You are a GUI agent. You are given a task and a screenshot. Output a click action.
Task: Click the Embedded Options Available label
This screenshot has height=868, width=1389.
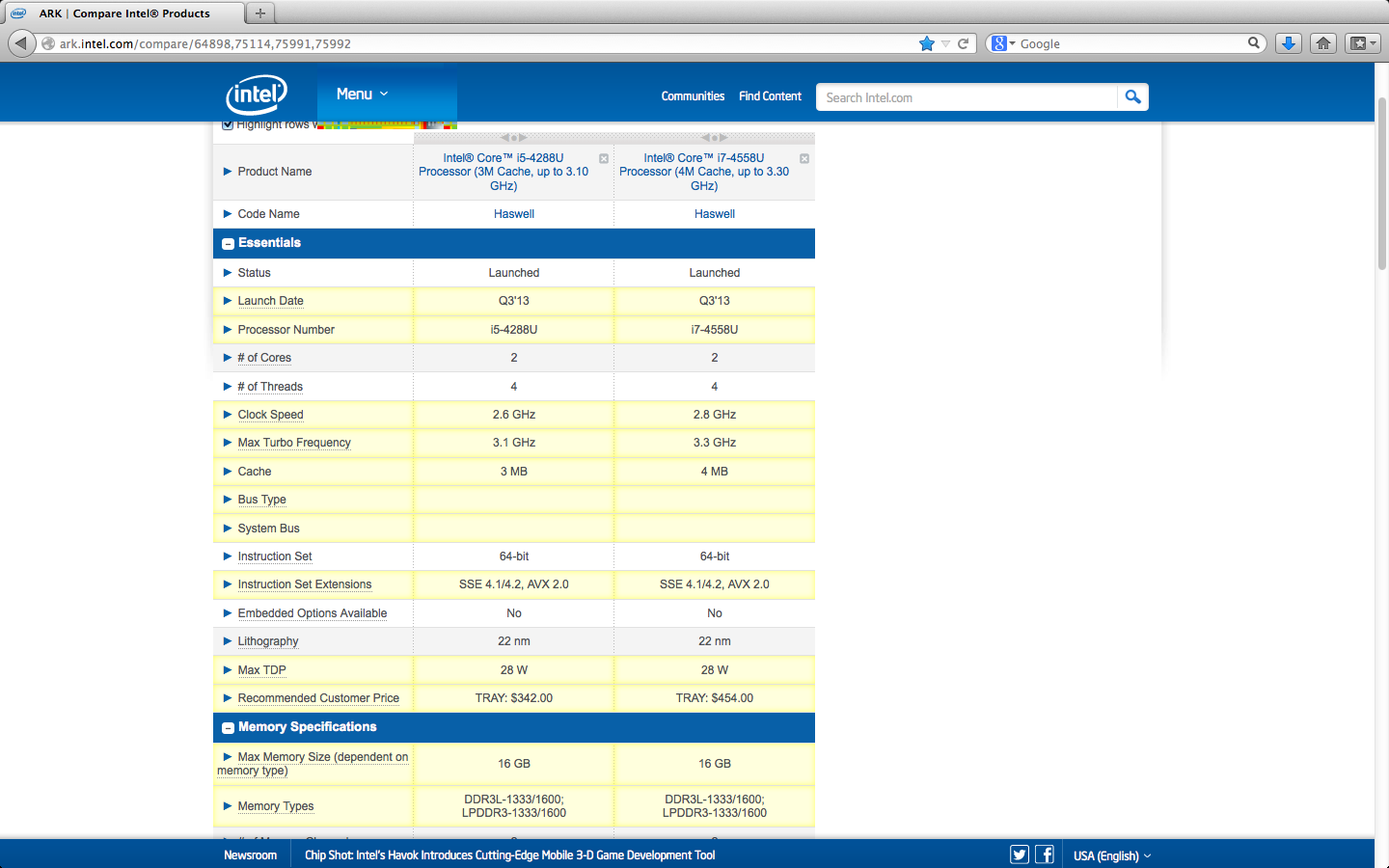click(x=313, y=613)
